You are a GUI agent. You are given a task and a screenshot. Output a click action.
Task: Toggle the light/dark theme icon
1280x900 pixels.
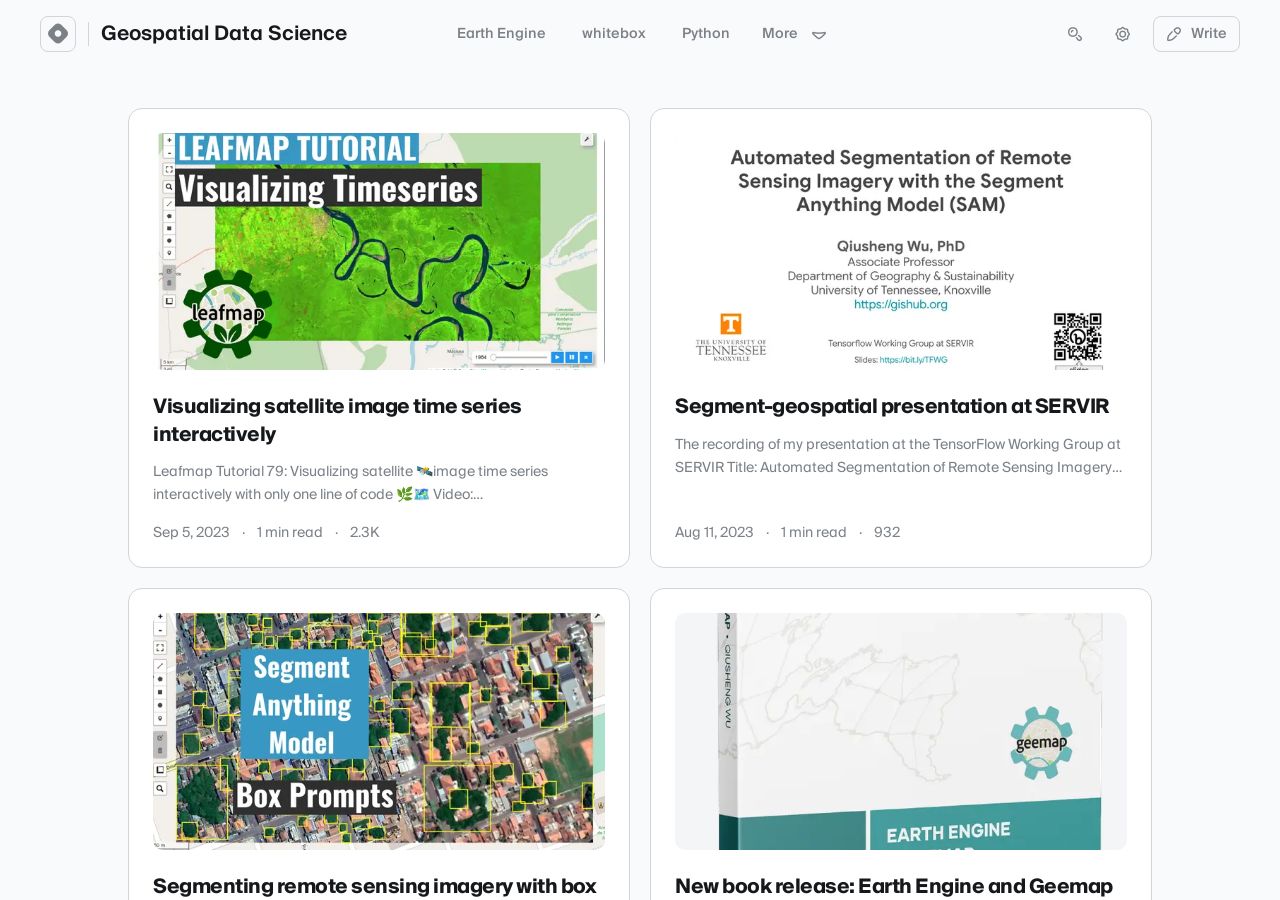coord(1123,34)
